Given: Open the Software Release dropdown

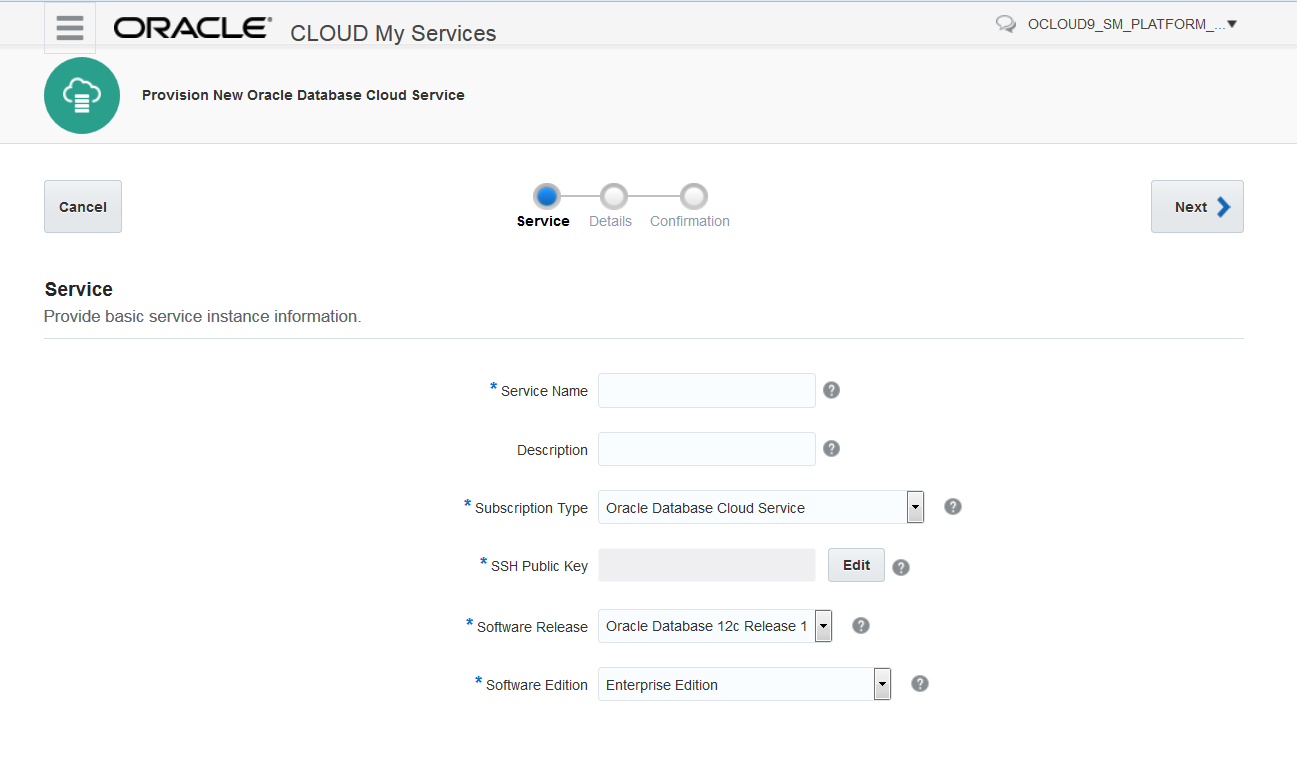Looking at the screenshot, I should (x=823, y=627).
